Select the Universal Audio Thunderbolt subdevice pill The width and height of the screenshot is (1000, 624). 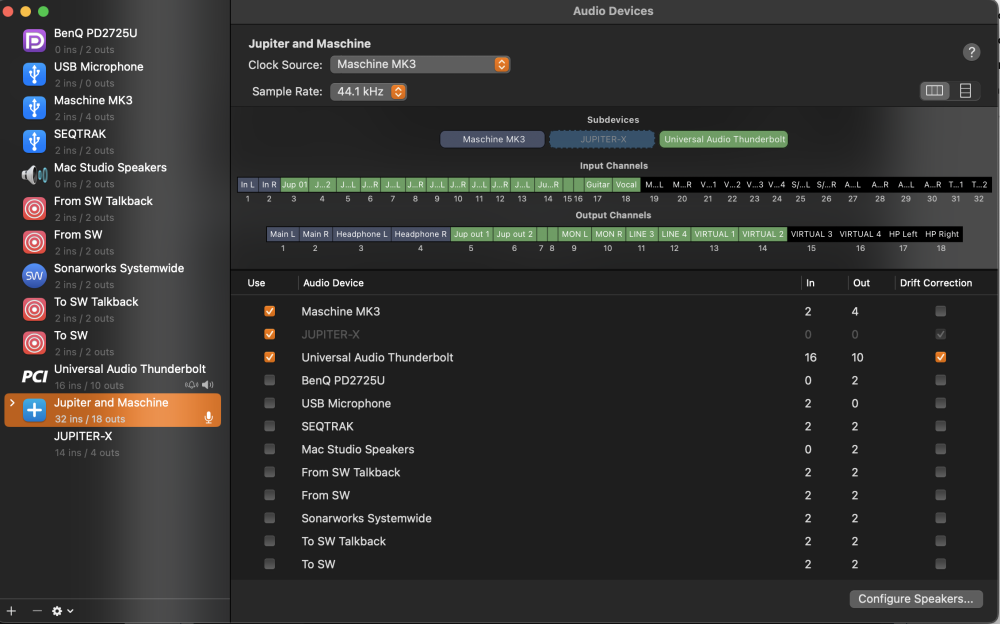pyautogui.click(x=724, y=139)
